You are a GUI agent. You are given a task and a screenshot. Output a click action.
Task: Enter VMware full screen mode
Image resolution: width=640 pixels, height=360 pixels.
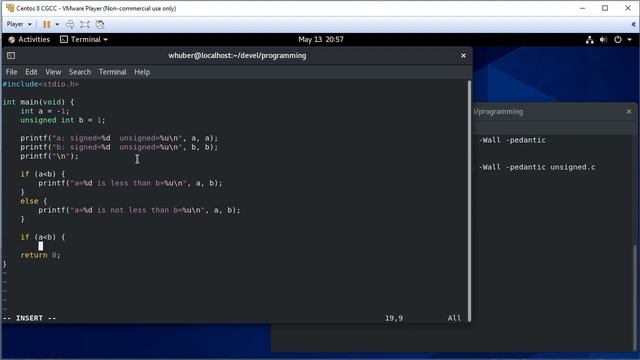[85, 24]
